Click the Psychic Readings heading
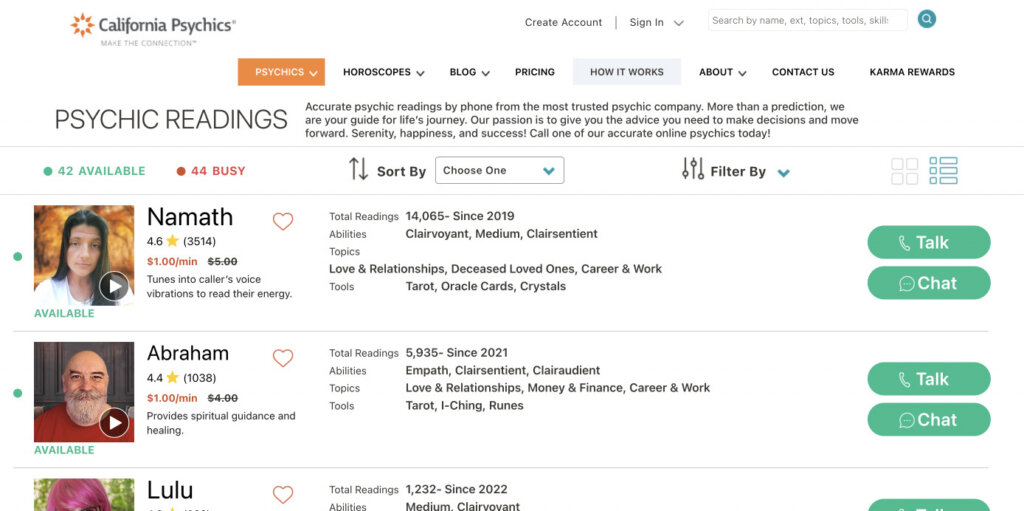Screen dimensions: 1024x511 click(x=171, y=120)
